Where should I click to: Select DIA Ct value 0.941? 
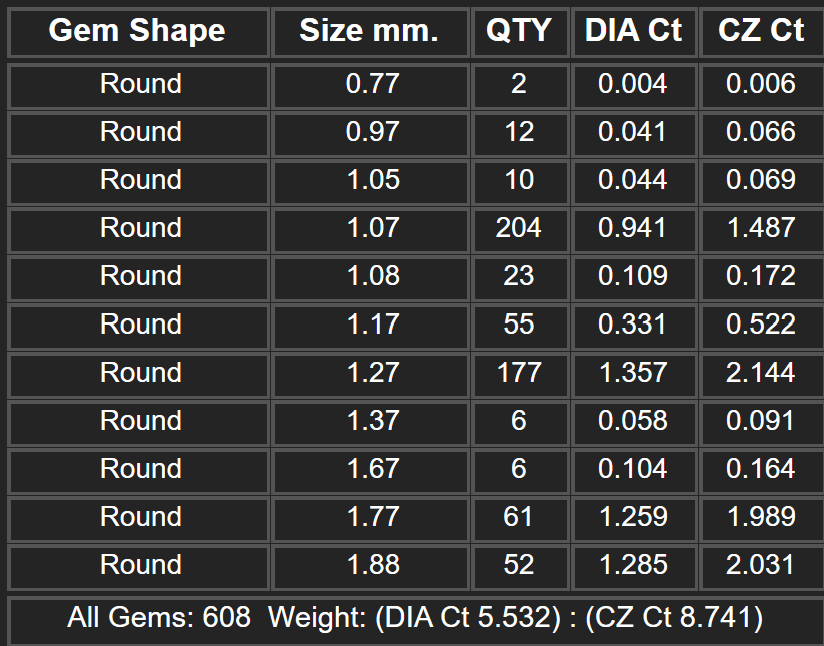pos(634,230)
